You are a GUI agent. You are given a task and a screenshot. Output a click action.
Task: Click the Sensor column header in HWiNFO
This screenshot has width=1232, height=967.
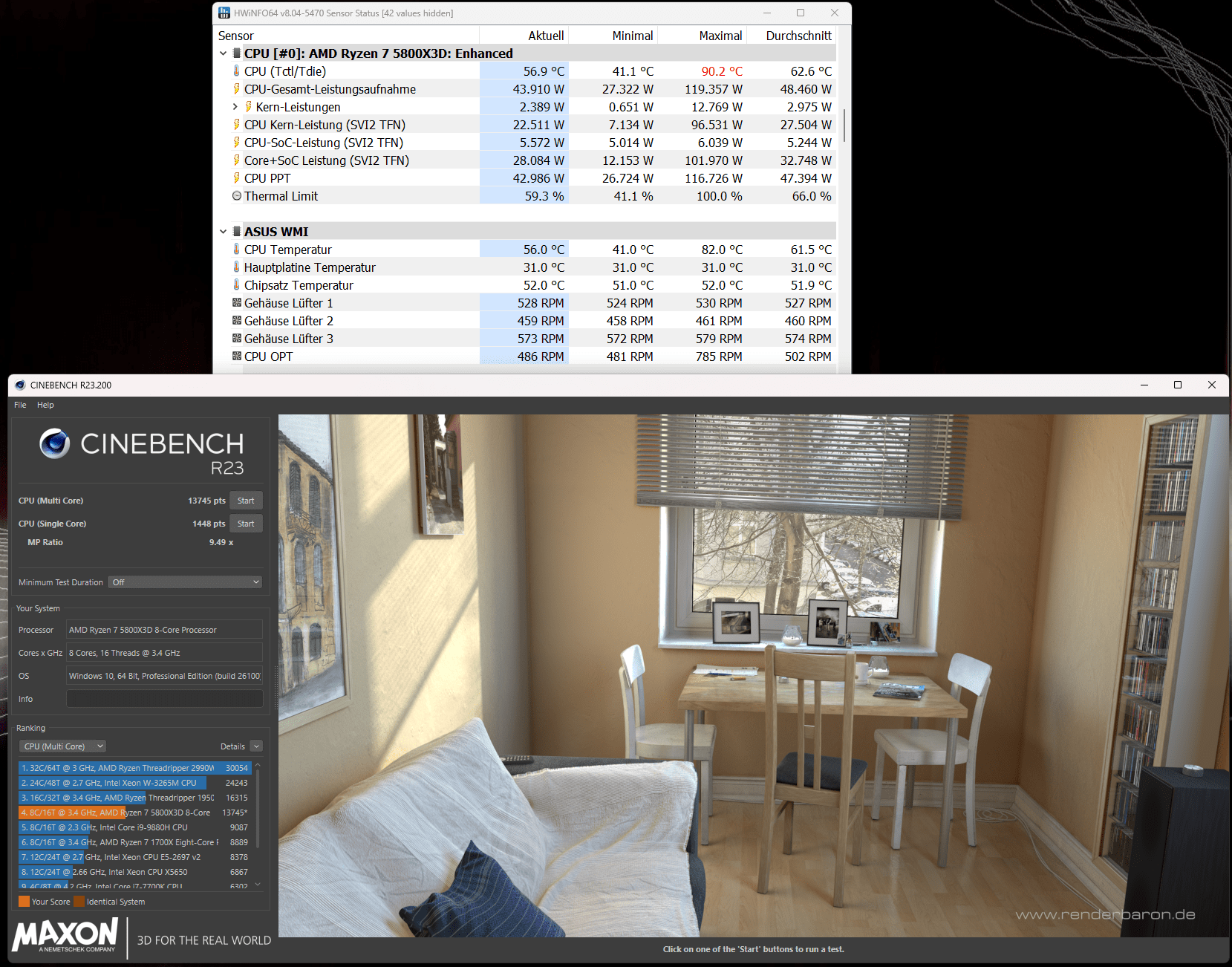tap(346, 36)
